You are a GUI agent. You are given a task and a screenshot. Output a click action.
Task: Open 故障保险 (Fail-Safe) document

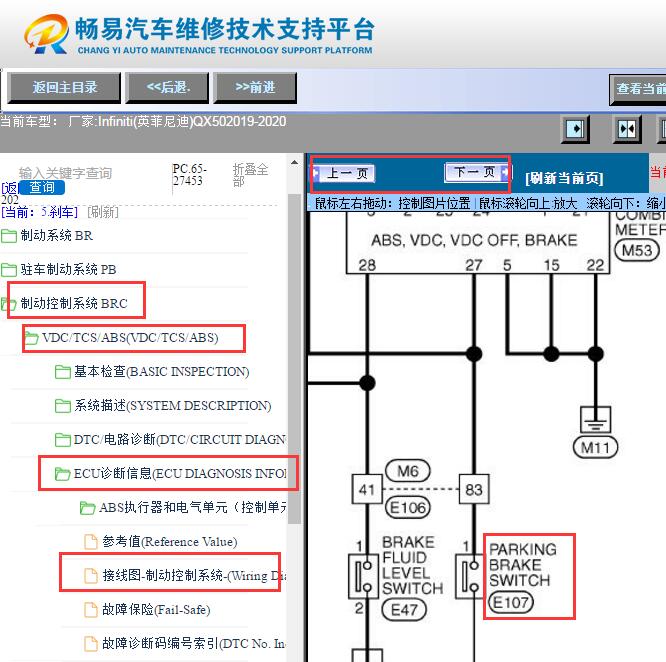tap(156, 609)
